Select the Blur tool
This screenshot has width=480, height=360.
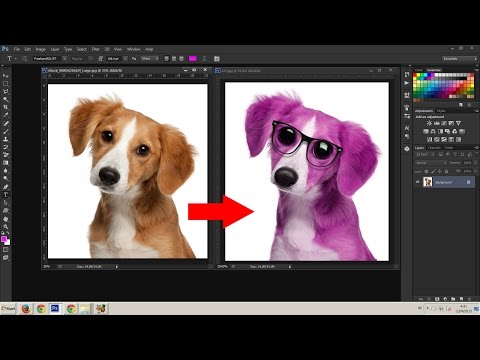[6, 171]
